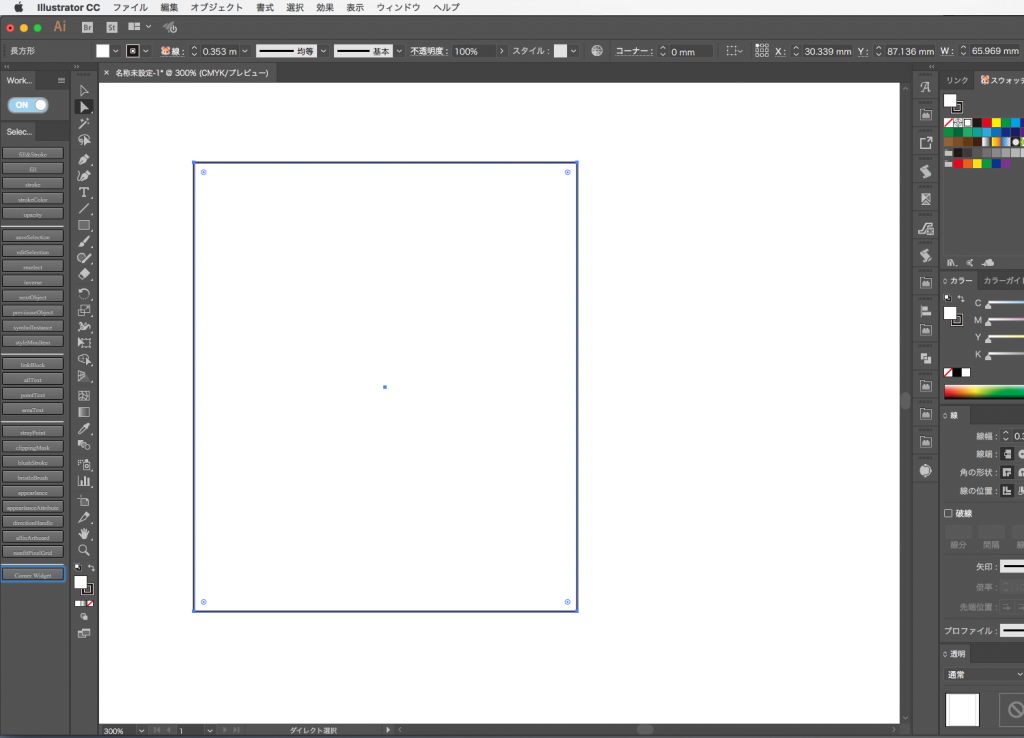Toggle the Corner Widget option in the left sidebar
The height and width of the screenshot is (738, 1024).
(33, 574)
